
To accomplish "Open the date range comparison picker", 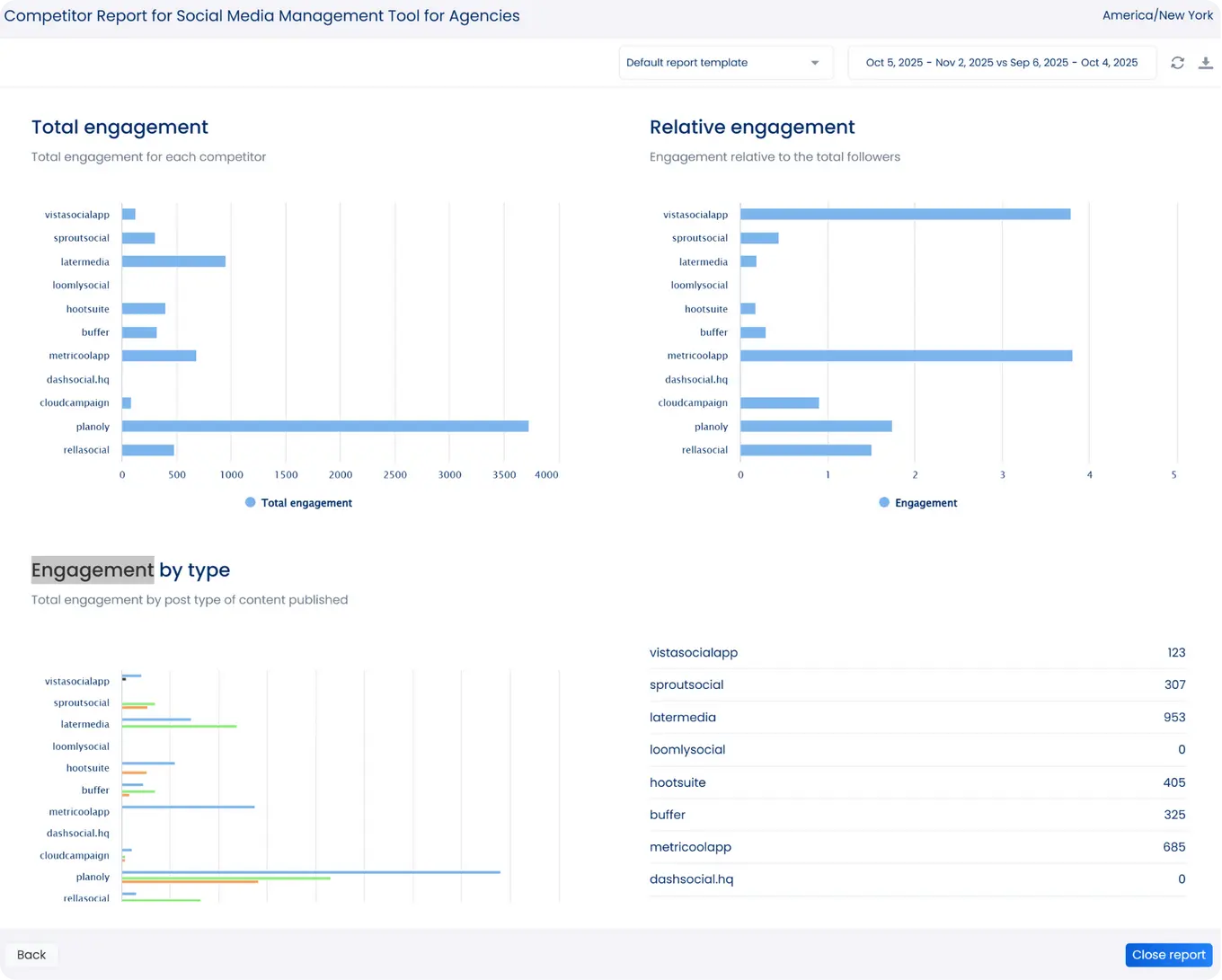I will pyautogui.click(x=1001, y=63).
